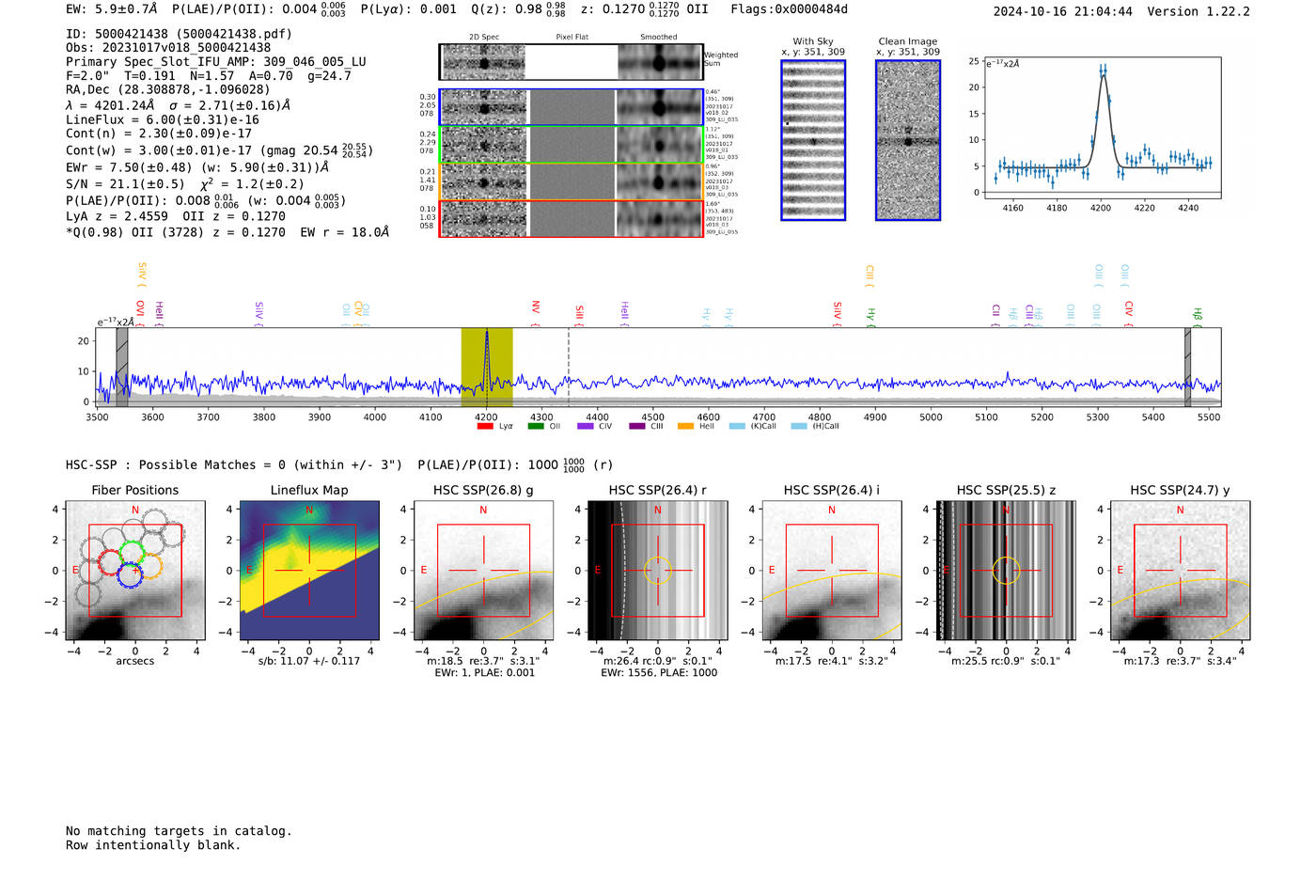Open the HSC SSP(24.7) y image
Screen dimensions: 1316x896
point(1180,570)
